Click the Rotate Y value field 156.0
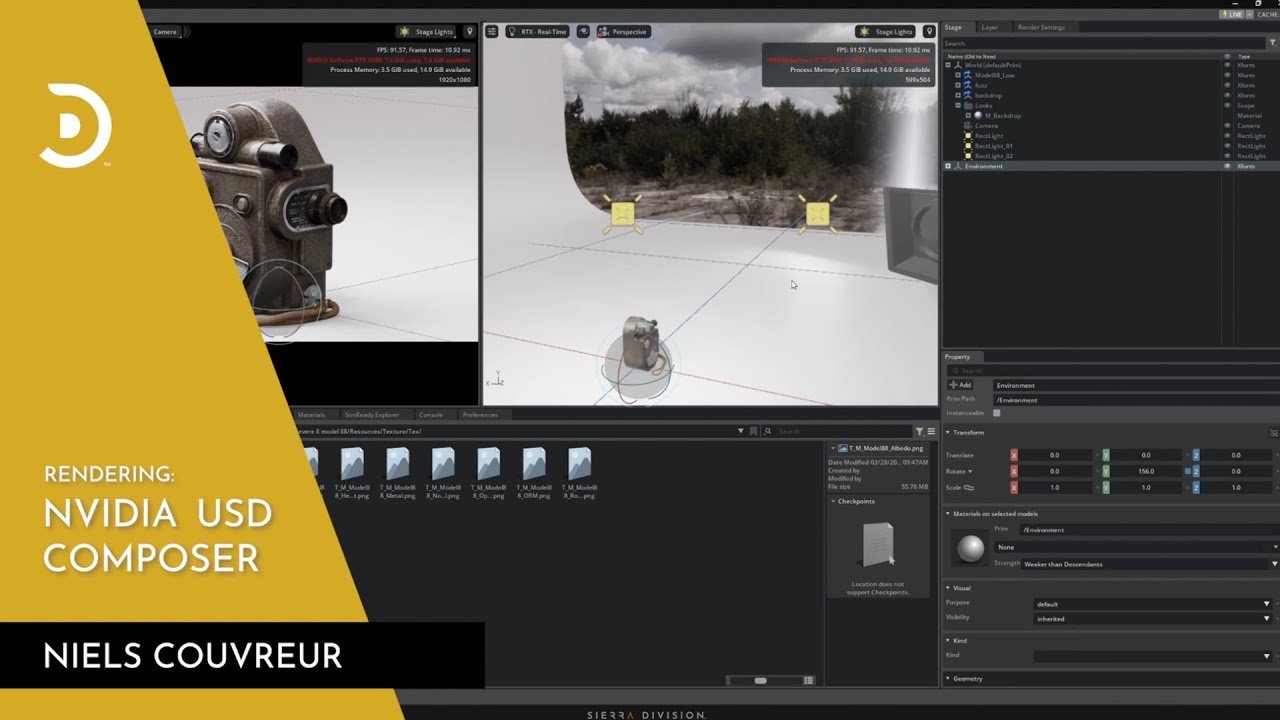 pos(1146,471)
